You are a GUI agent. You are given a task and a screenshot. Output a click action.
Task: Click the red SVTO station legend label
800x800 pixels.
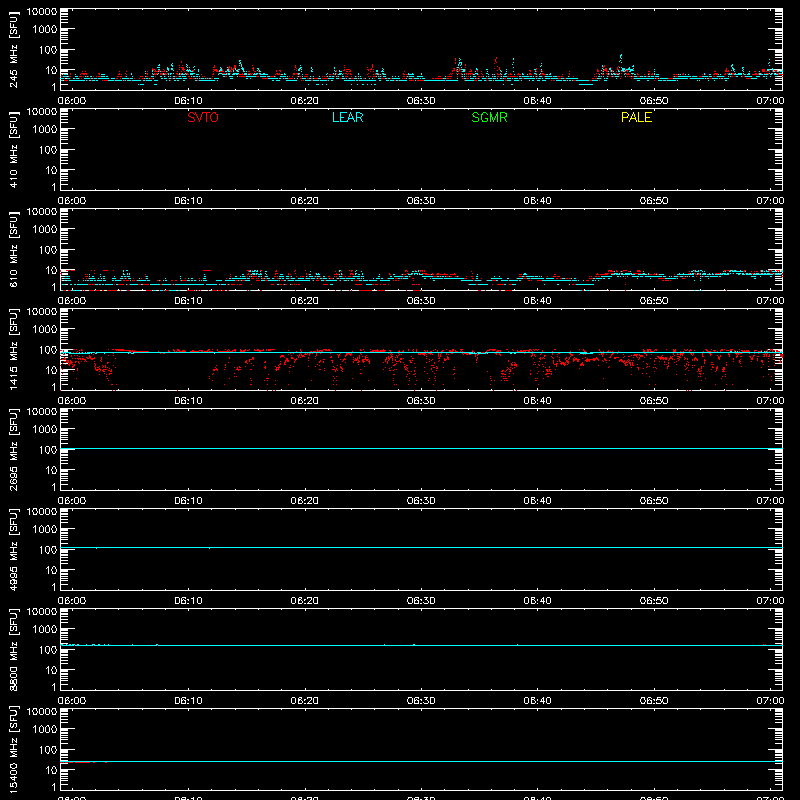tap(203, 117)
